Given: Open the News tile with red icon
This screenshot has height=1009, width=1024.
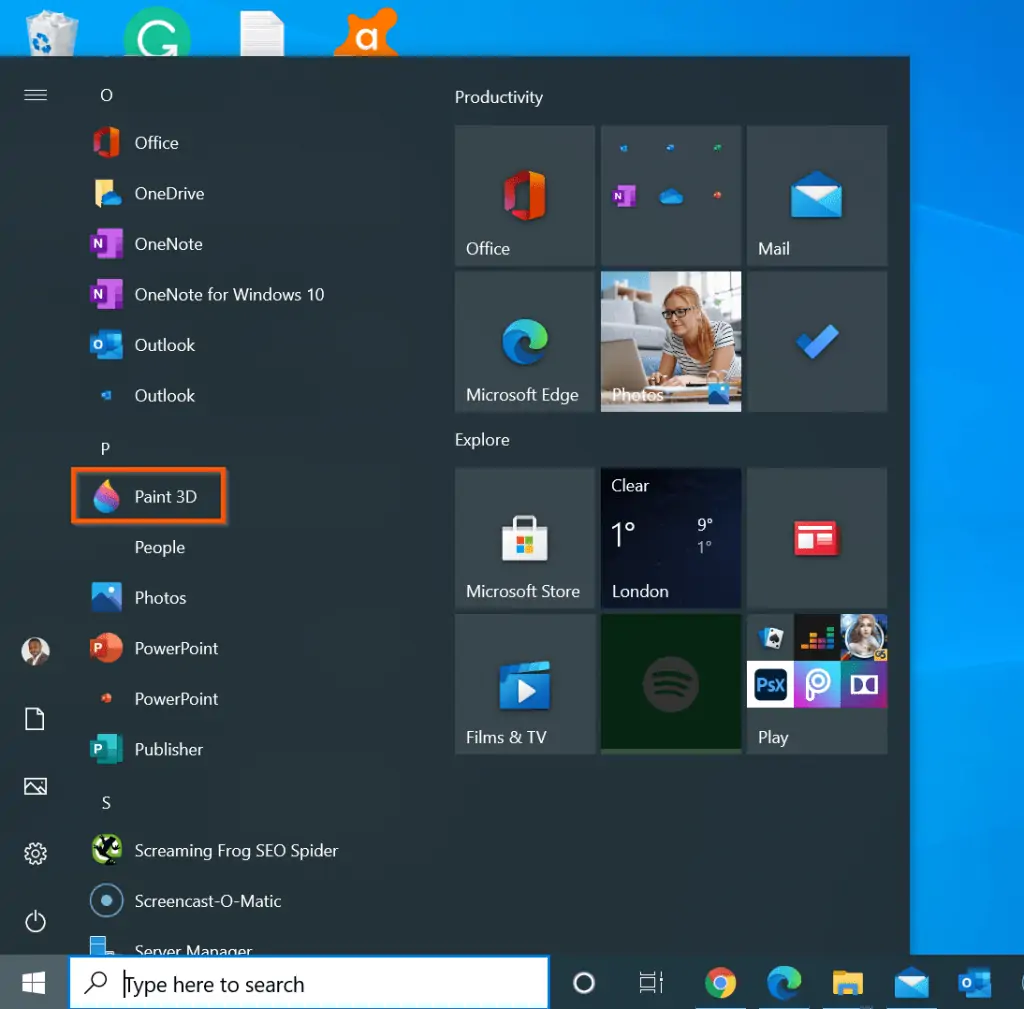Looking at the screenshot, I should tap(816, 538).
